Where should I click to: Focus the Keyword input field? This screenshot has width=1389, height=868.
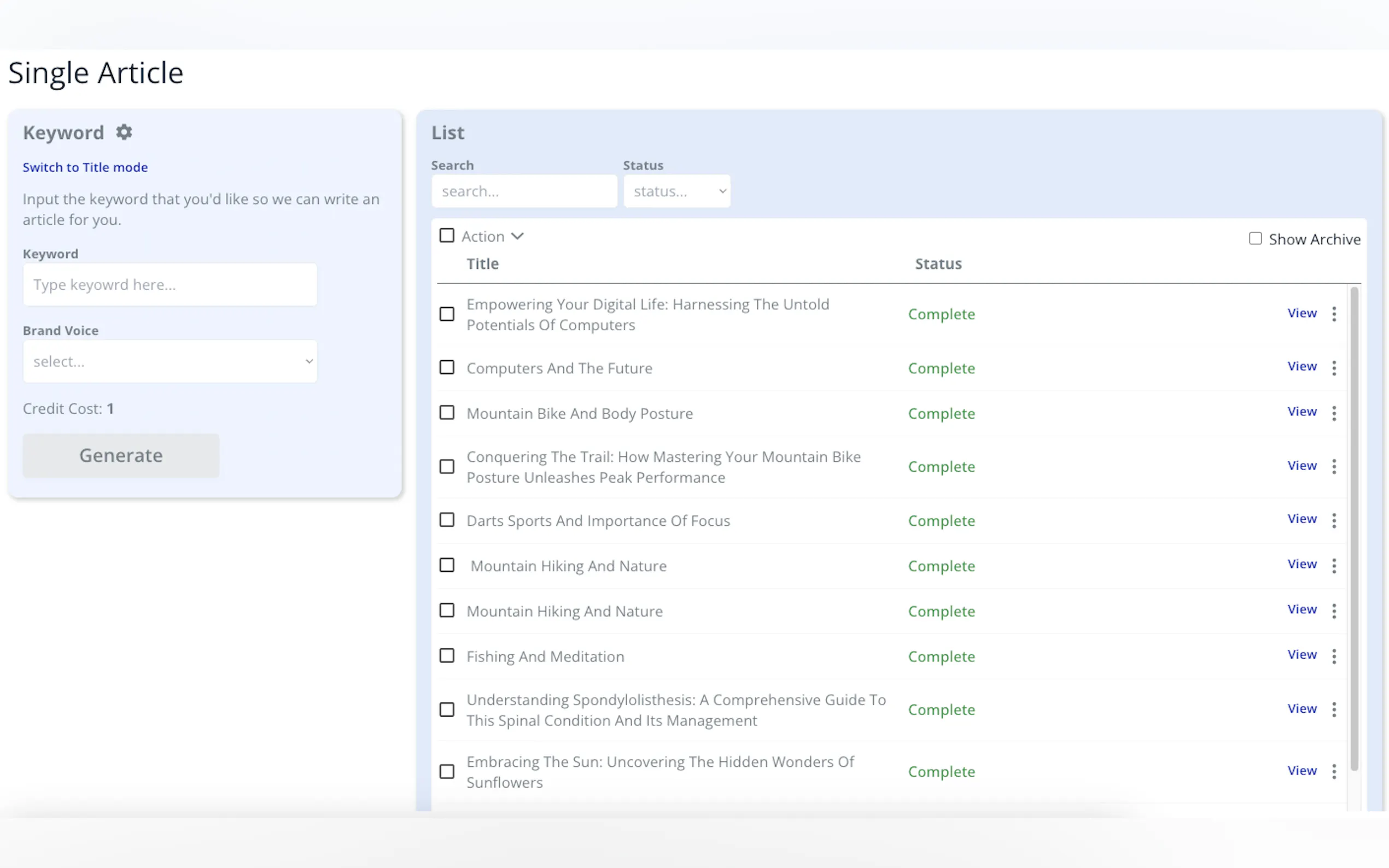pyautogui.click(x=170, y=285)
